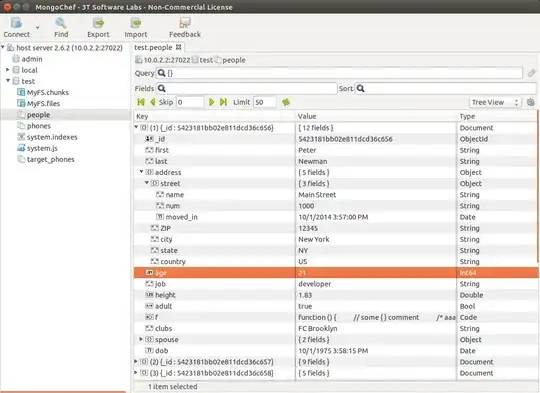Click the value 'Main Street'
The width and height of the screenshot is (540, 393).
click(x=317, y=195)
